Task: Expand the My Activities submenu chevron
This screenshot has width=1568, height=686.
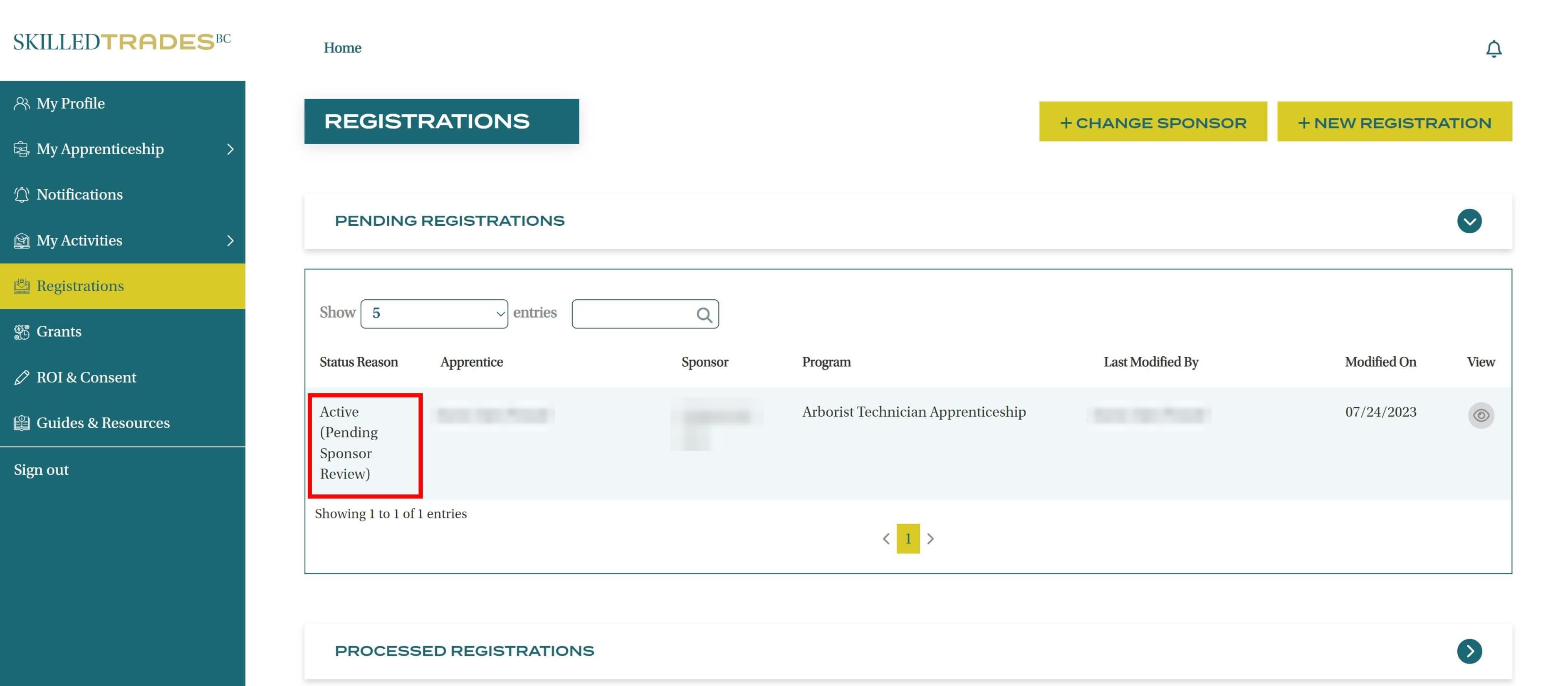Action: [230, 240]
